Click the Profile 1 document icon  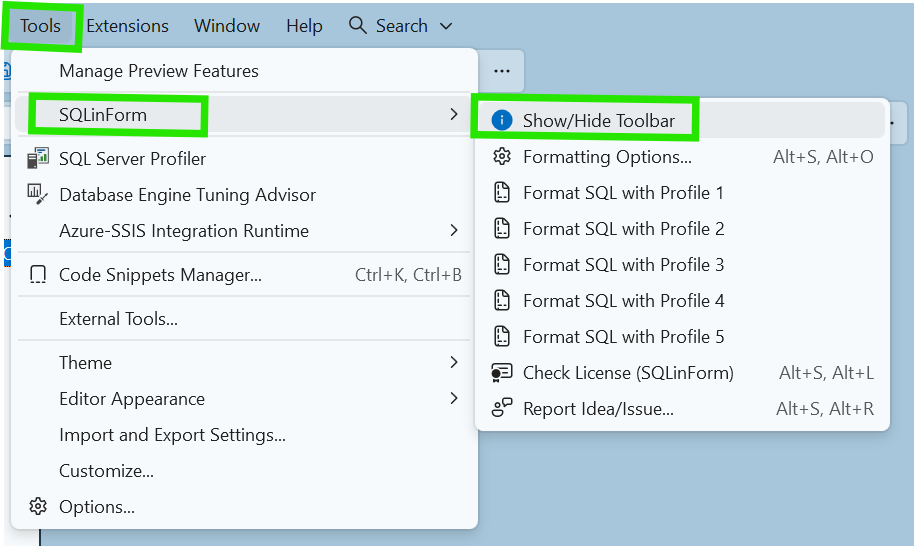click(502, 192)
